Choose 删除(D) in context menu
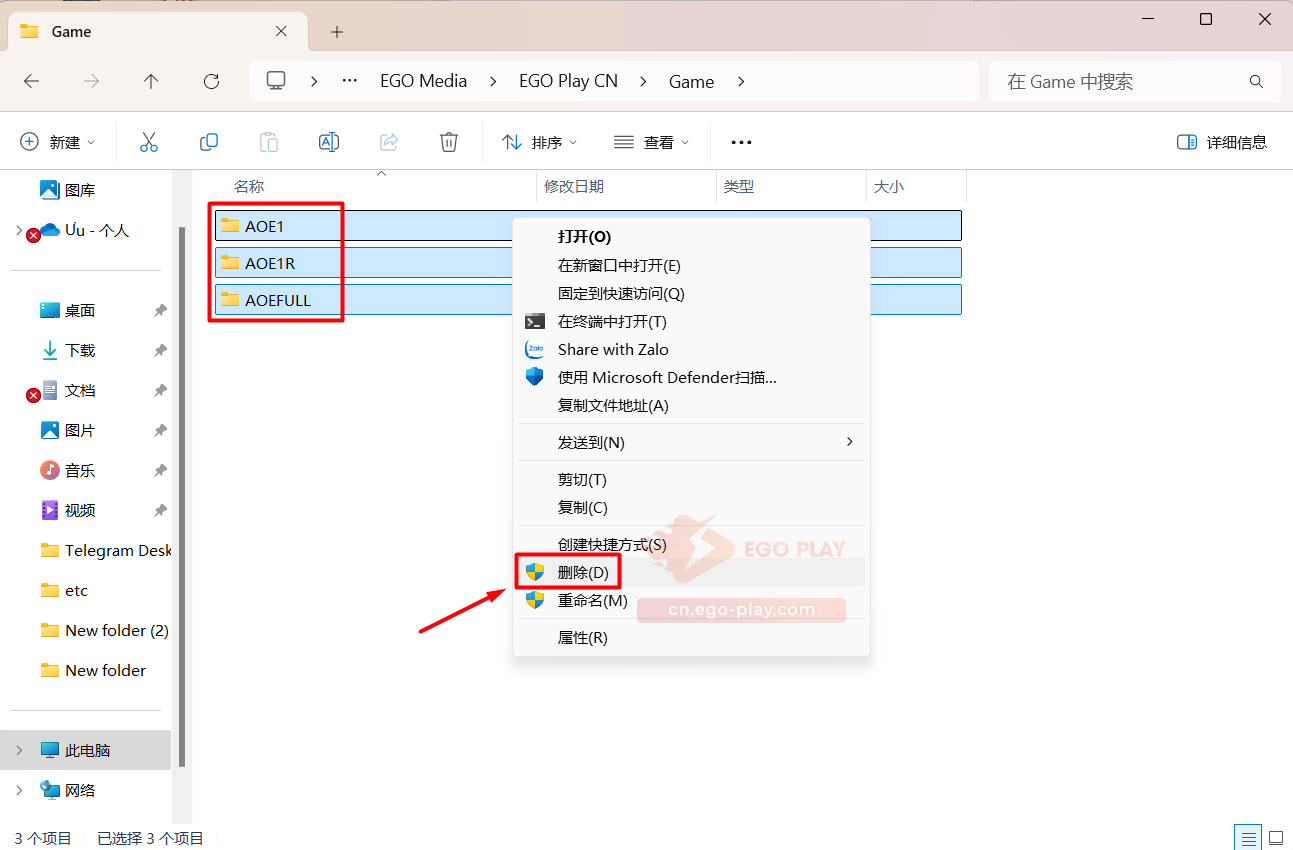 690,572
